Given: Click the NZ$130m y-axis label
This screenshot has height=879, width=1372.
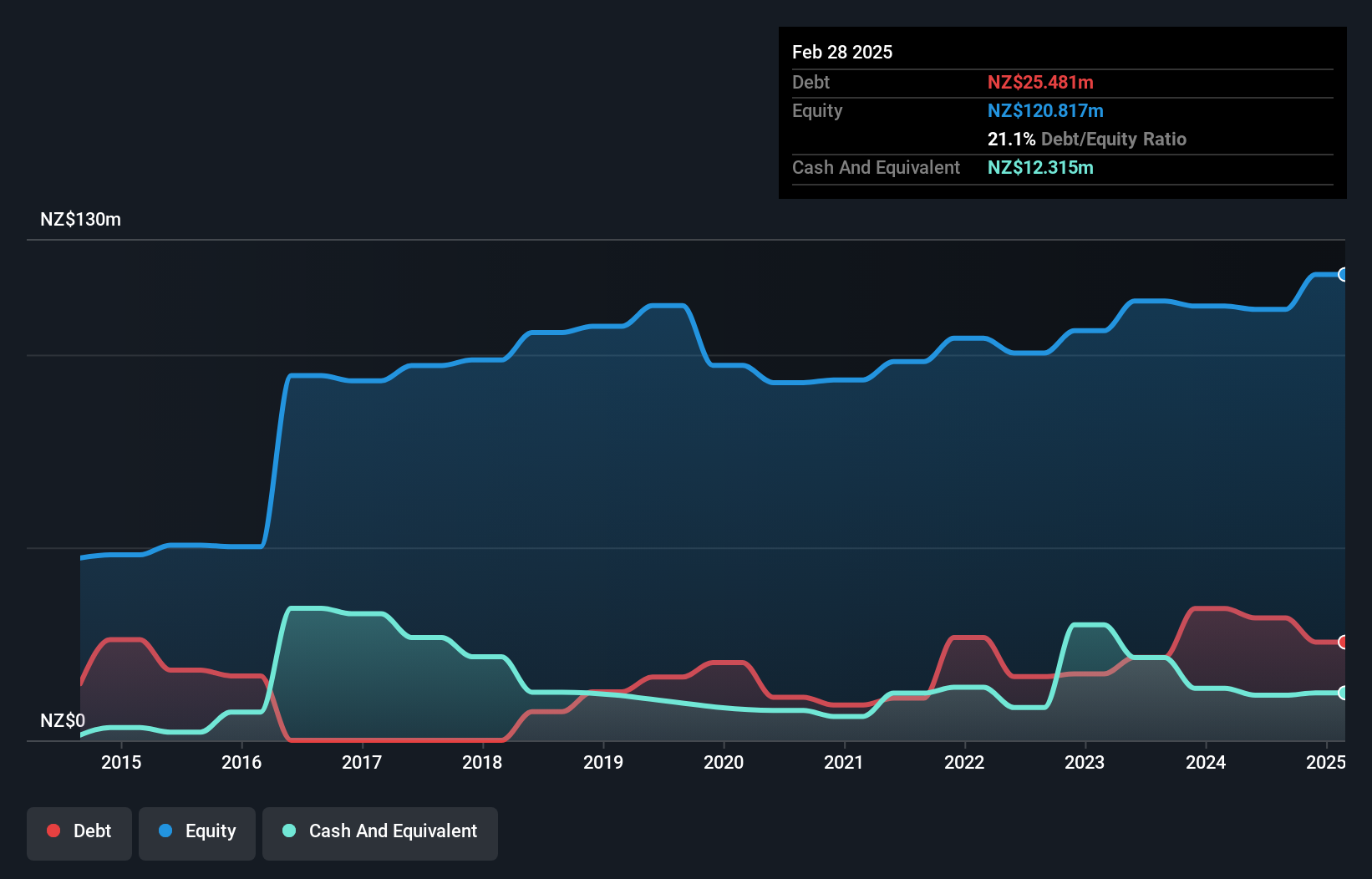Looking at the screenshot, I should [80, 220].
